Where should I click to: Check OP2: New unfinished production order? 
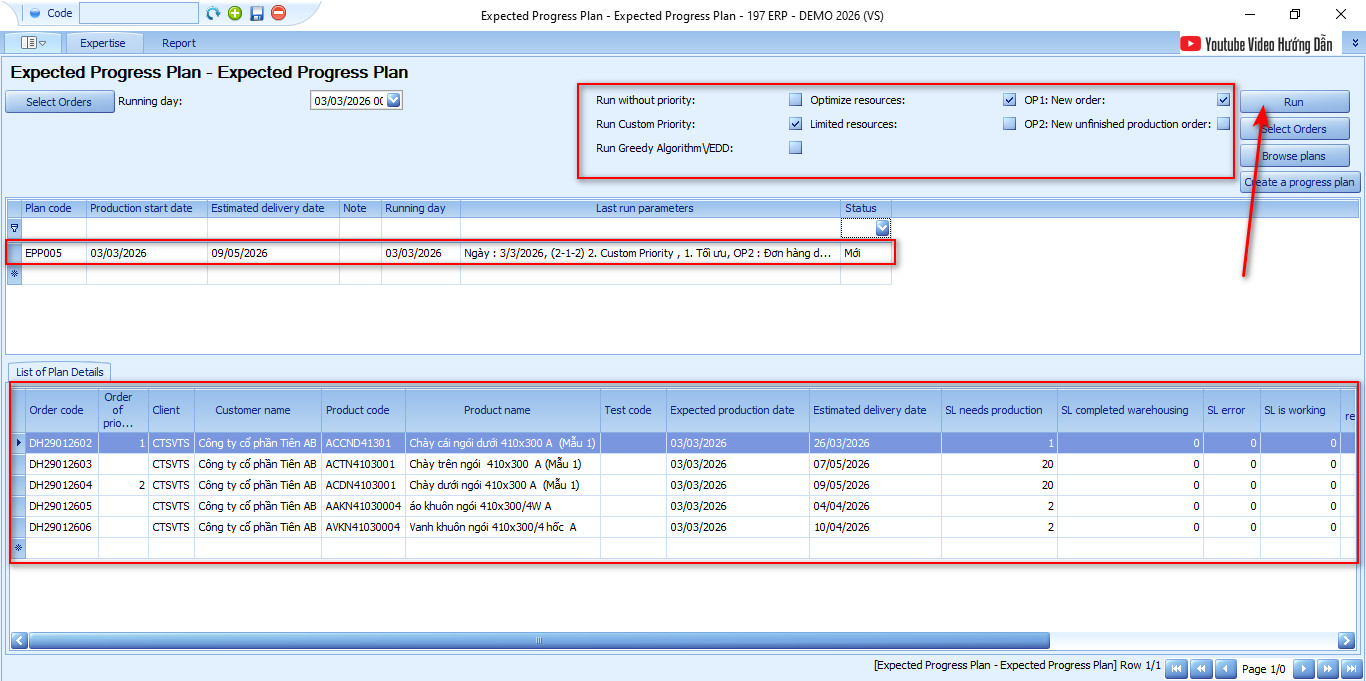pos(1223,124)
